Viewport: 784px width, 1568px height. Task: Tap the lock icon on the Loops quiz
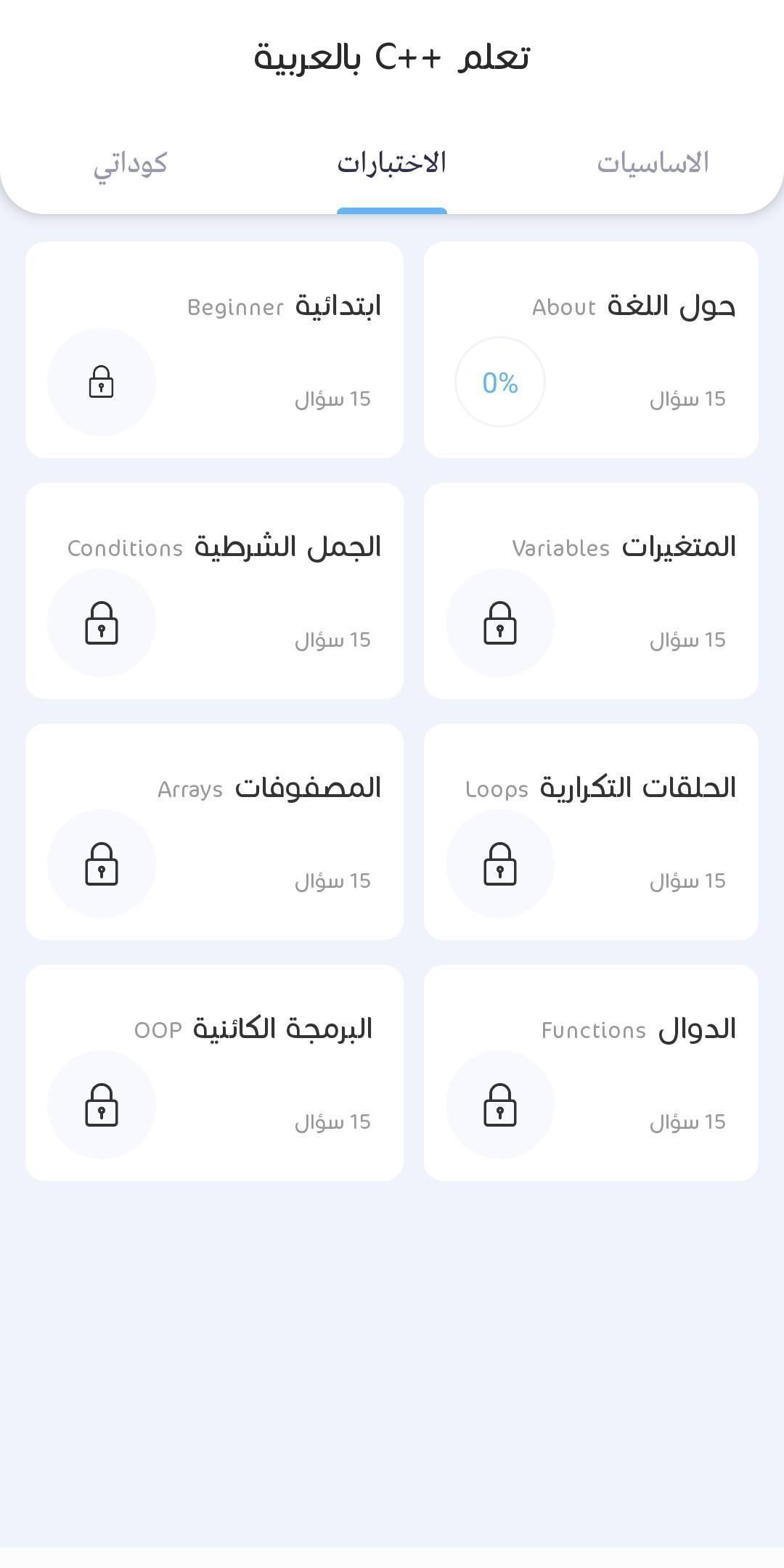(x=500, y=864)
